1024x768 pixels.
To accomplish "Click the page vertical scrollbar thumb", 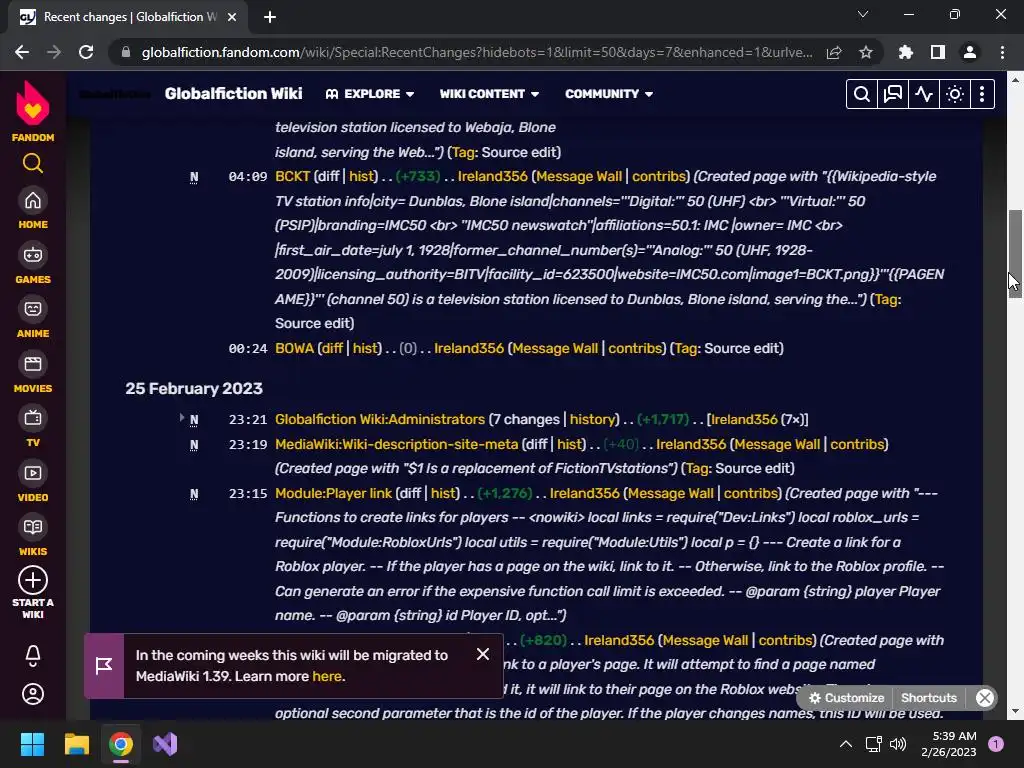I will (1015, 253).
